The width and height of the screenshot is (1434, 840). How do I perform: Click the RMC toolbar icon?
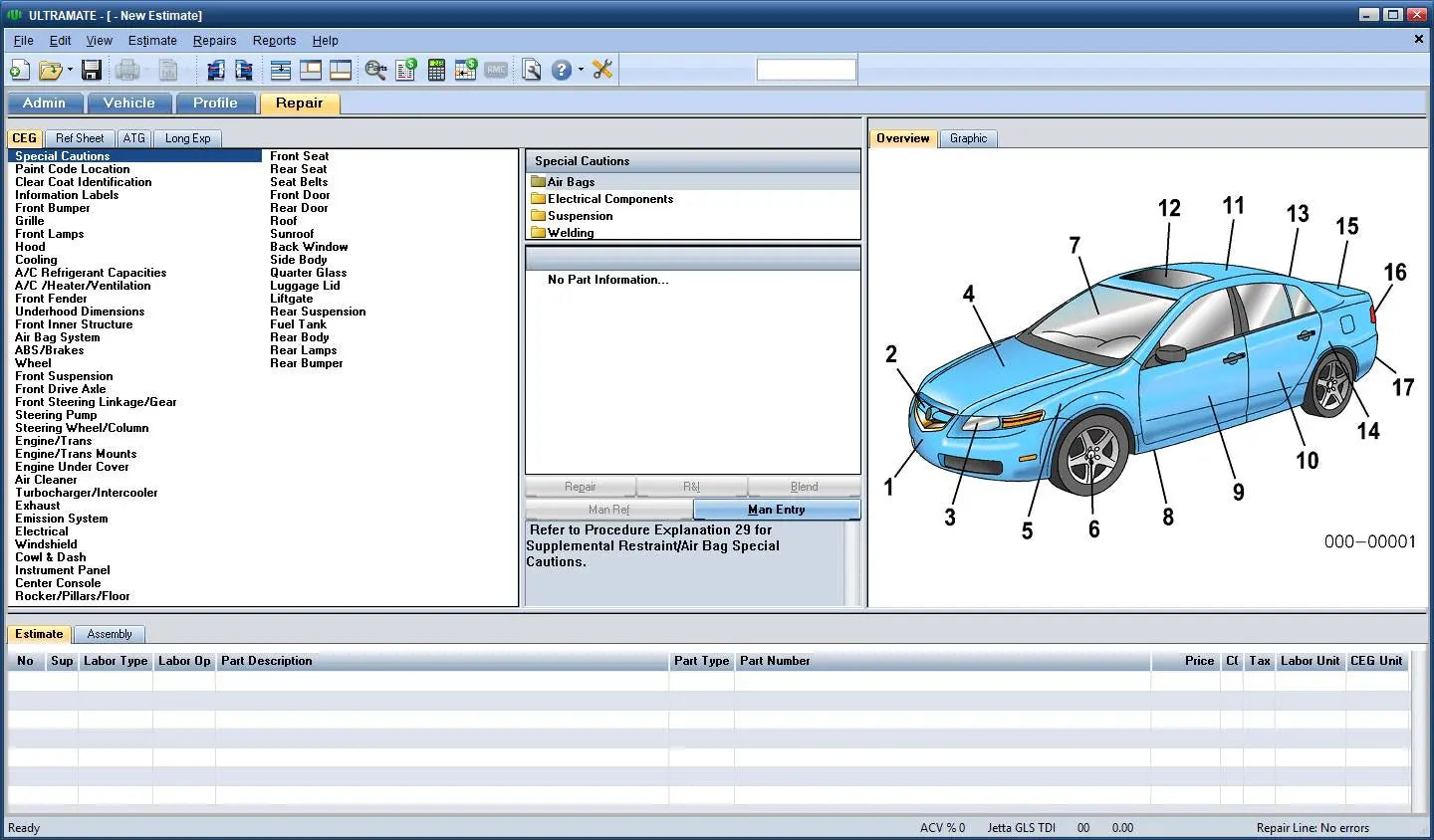coord(495,69)
